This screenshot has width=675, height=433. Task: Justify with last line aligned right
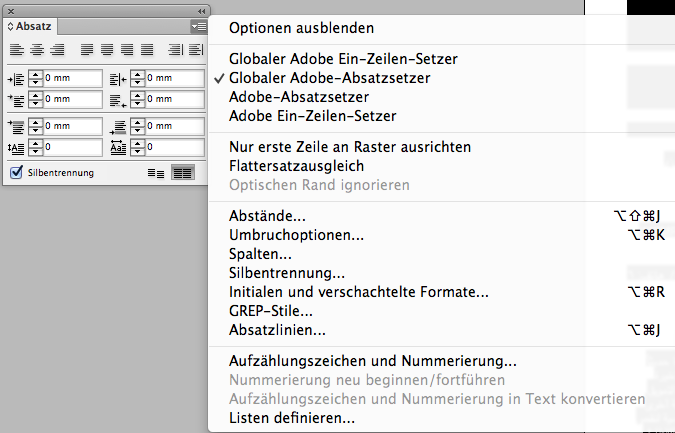127,50
